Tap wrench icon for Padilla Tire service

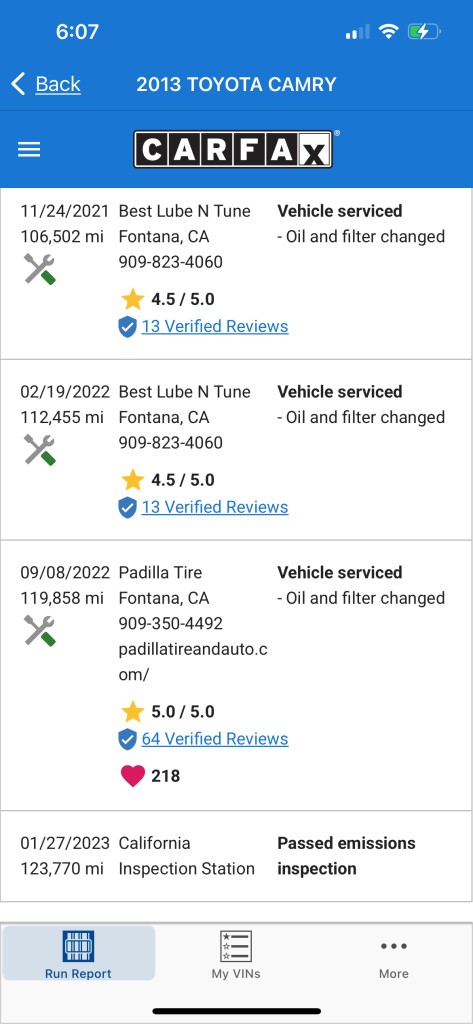40,631
